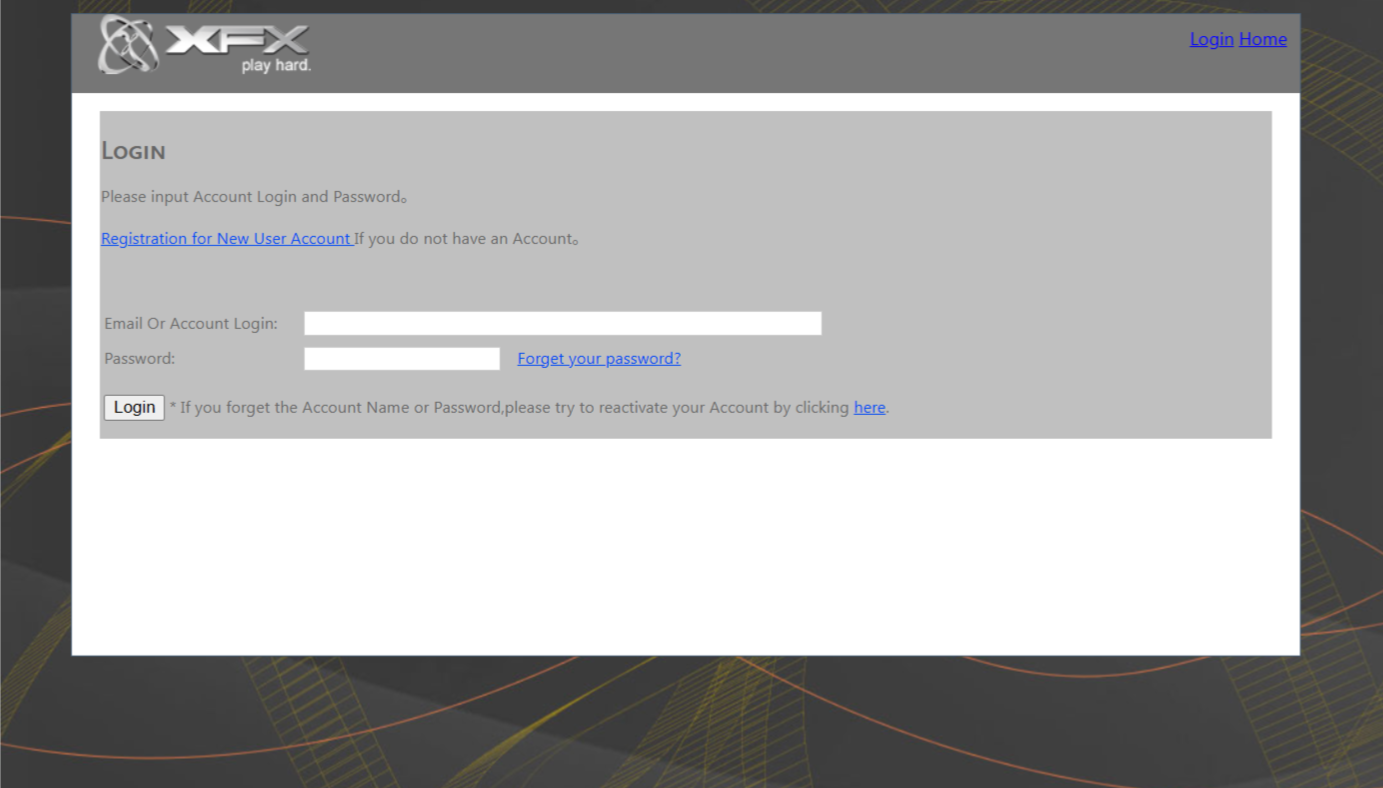Click the "Email Or Account Login:" label

coord(191,324)
